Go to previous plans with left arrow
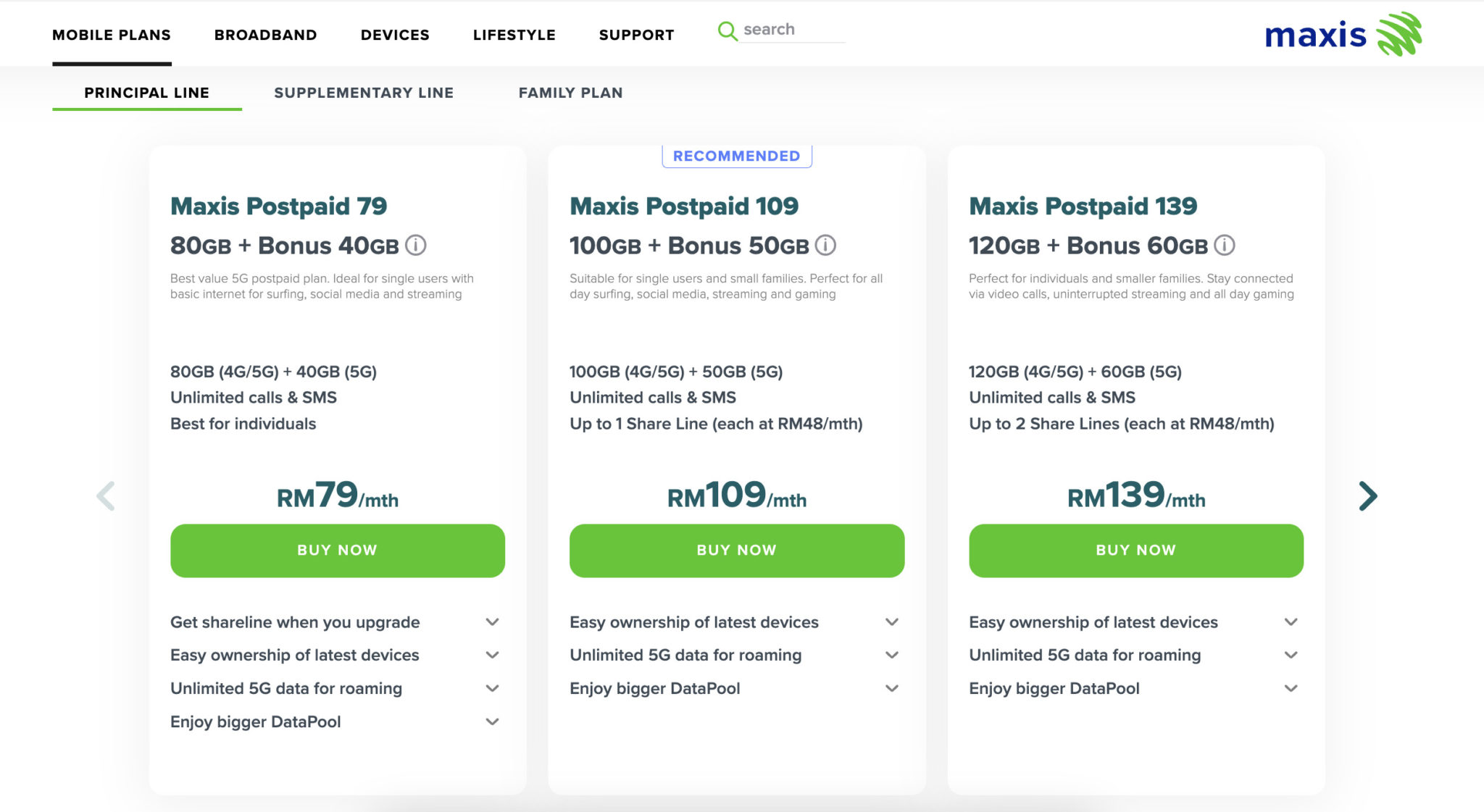 (x=106, y=496)
